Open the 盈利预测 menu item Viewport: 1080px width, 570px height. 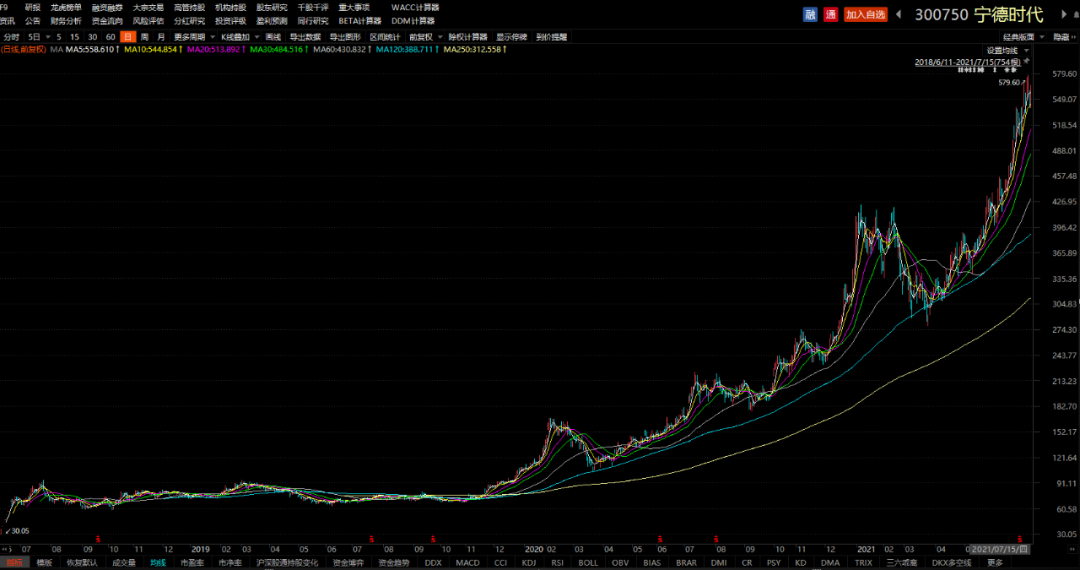pos(271,21)
